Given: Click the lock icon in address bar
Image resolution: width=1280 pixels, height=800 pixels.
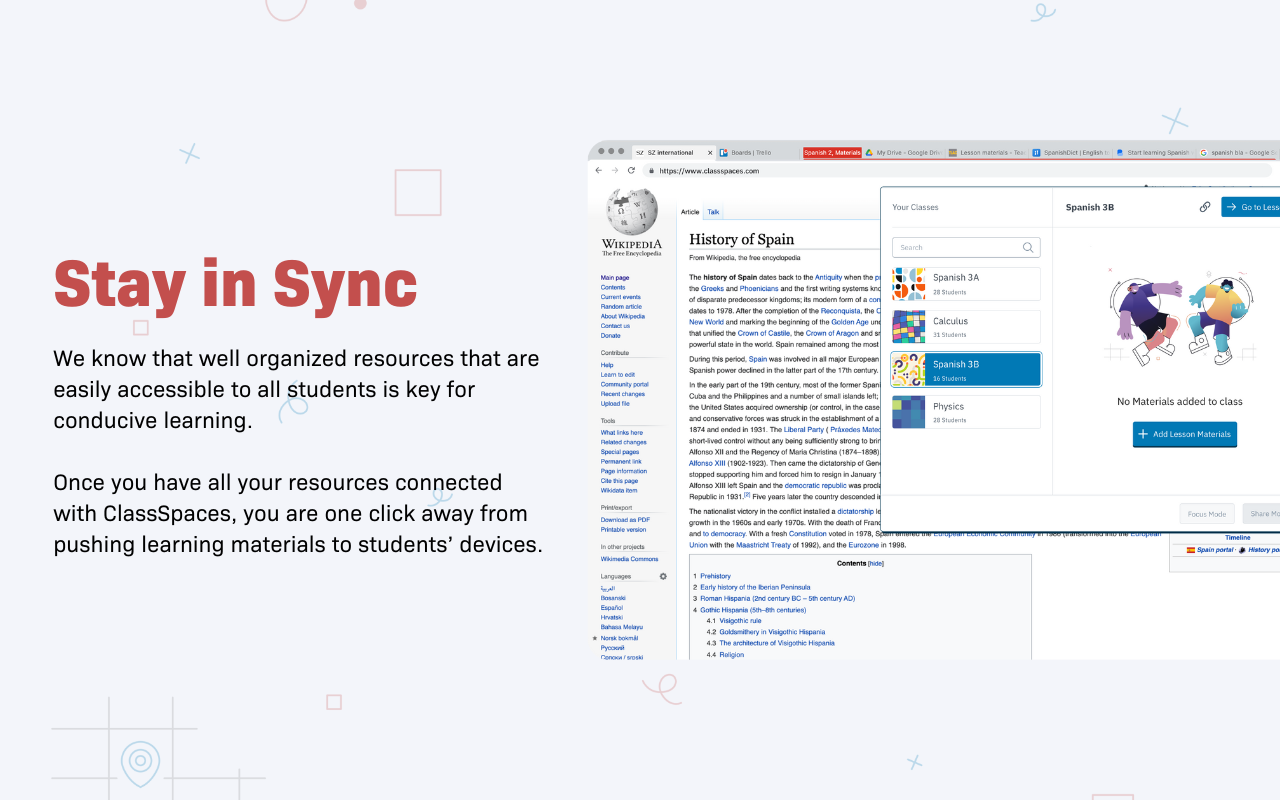Looking at the screenshot, I should coord(652,171).
